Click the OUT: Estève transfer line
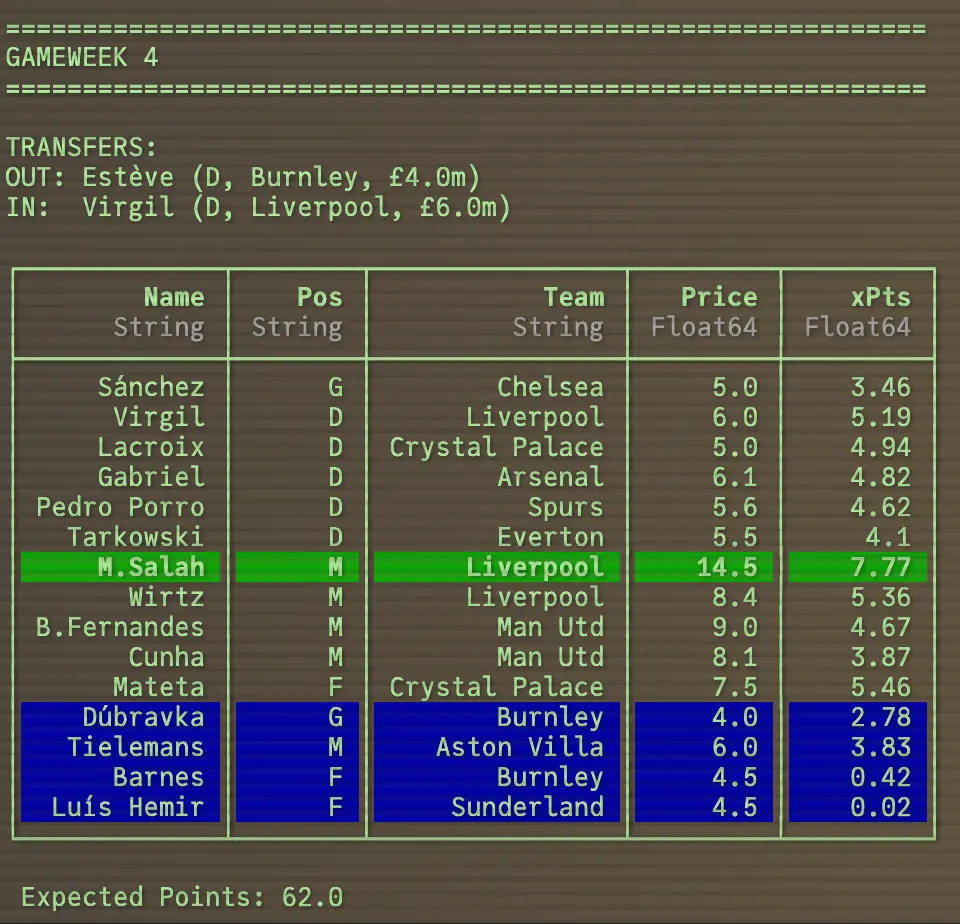The width and height of the screenshot is (960, 924). [x=242, y=178]
